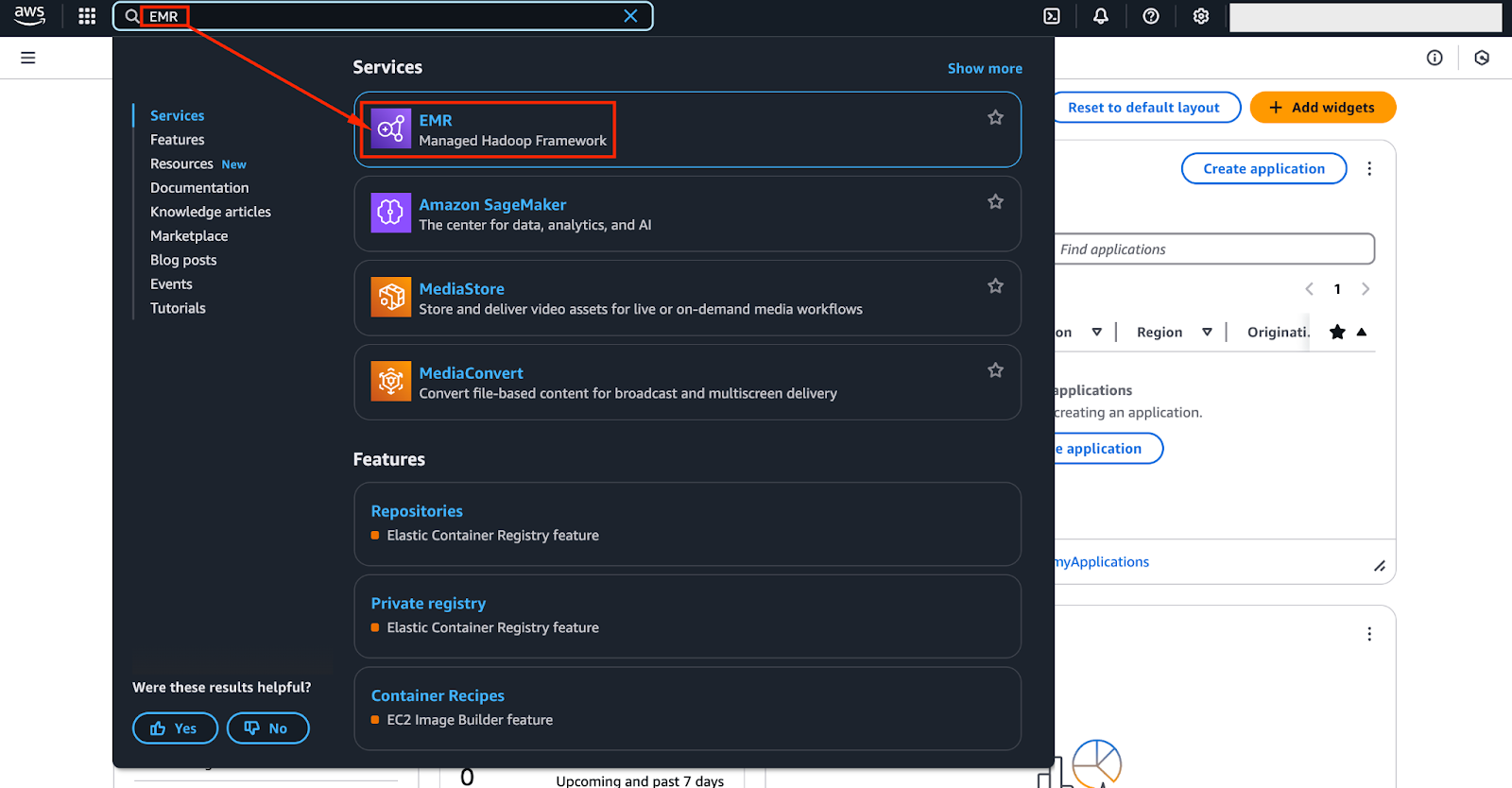1512x788 pixels.
Task: Open the applications widget three-dot menu
Action: (x=1369, y=168)
